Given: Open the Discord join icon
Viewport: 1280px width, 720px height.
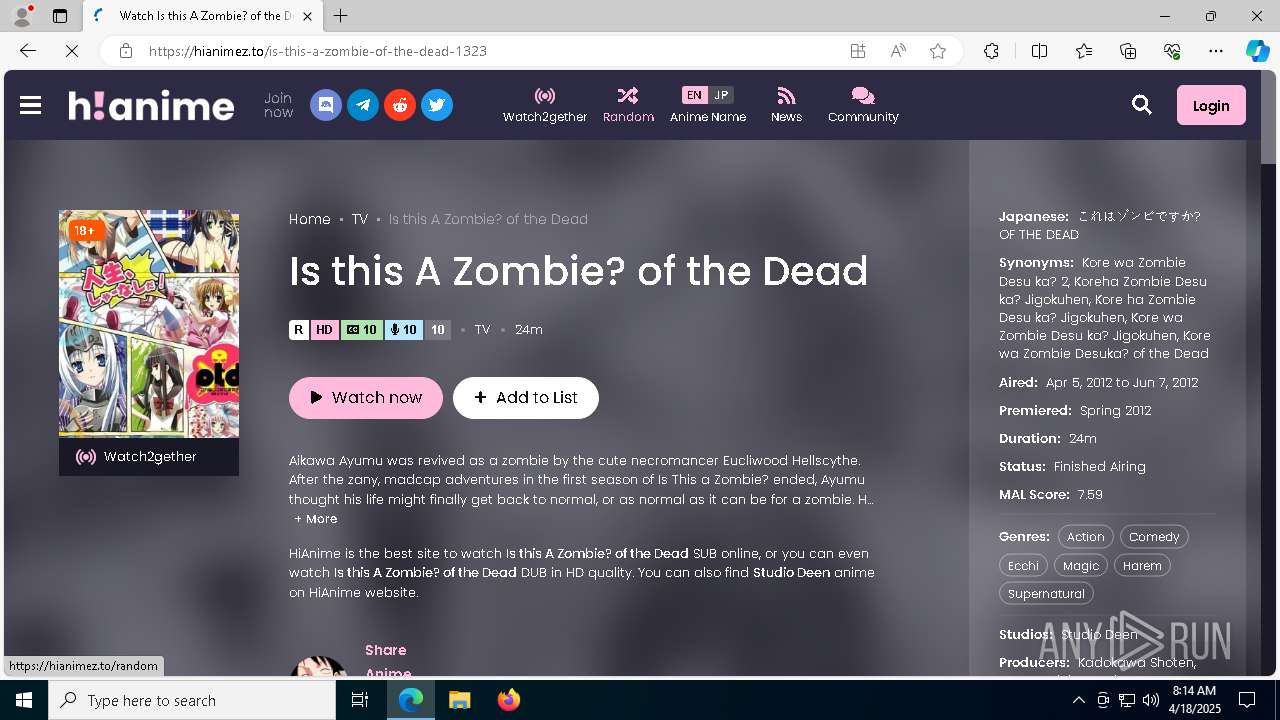Looking at the screenshot, I should click(x=326, y=105).
